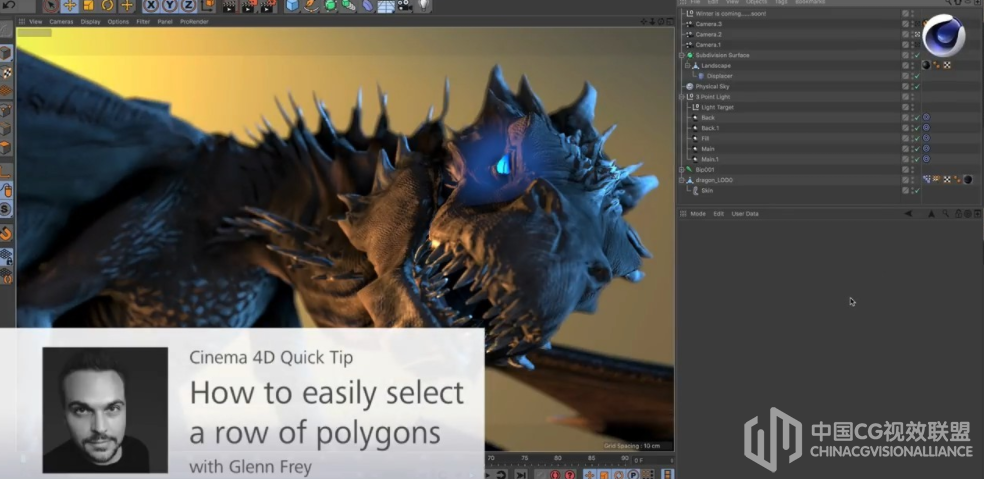Image resolution: width=984 pixels, height=479 pixels.
Task: Click Attribute Manager up arrow
Action: click(931, 214)
